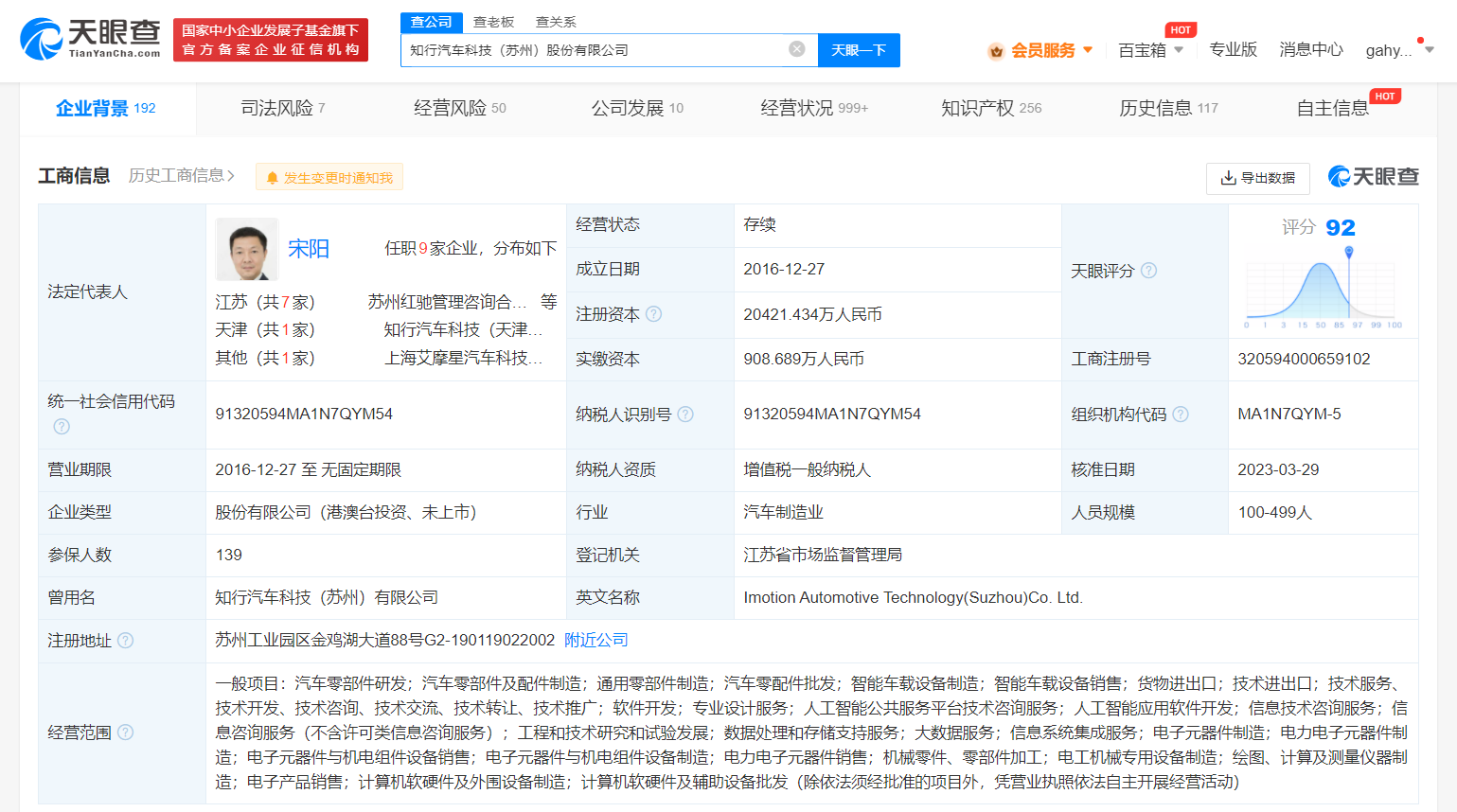Click the help icon under 统一社会信用代码
The width and height of the screenshot is (1457, 812).
62,427
